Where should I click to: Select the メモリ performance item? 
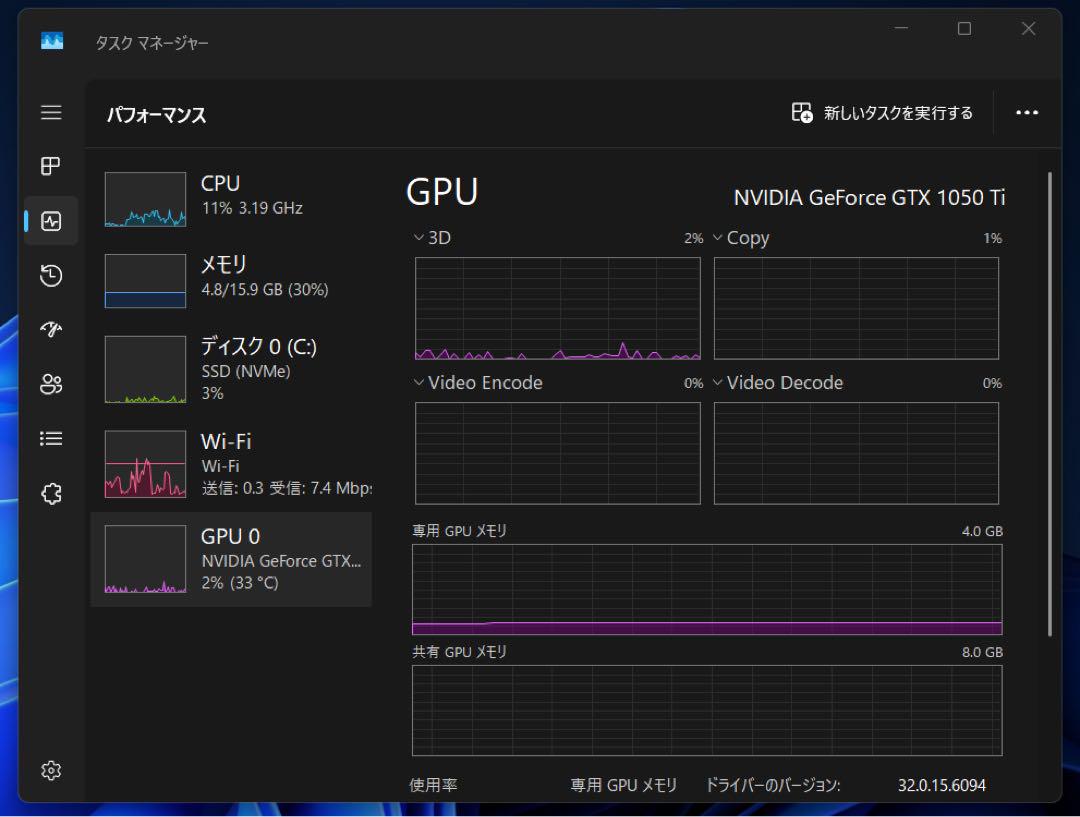click(231, 280)
